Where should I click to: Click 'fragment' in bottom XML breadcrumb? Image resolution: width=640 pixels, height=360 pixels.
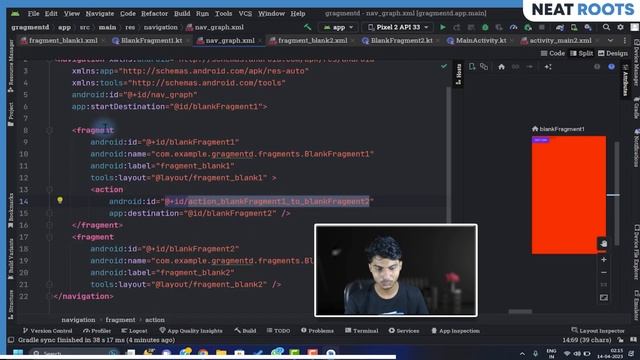(120, 320)
